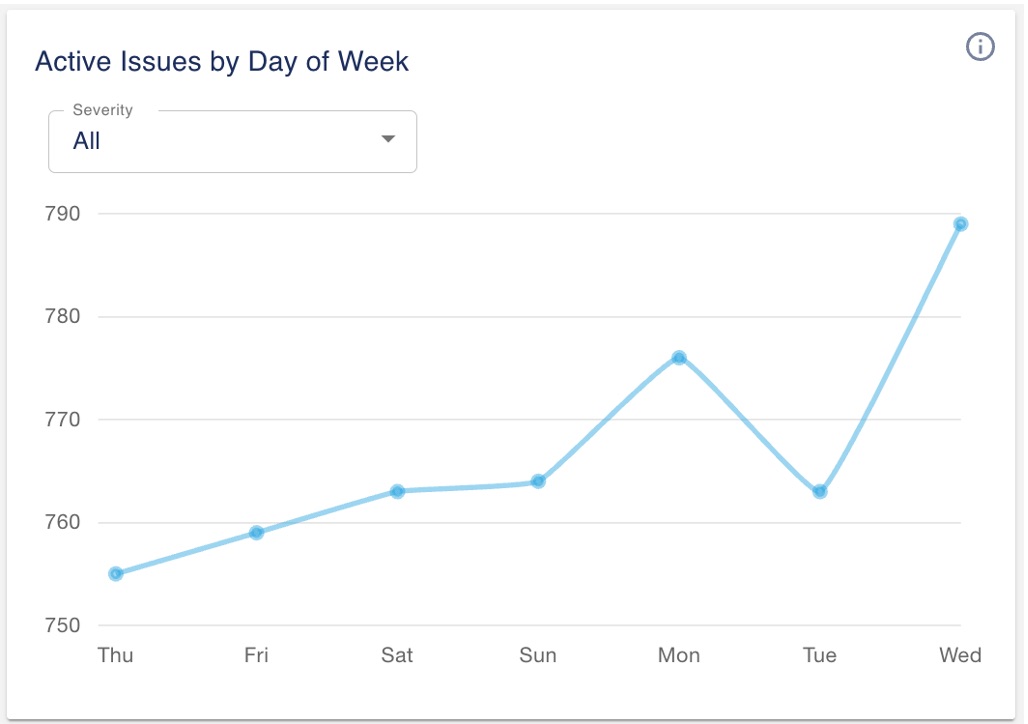This screenshot has width=1028, height=724.
Task: Click the Mon x-axis label
Action: click(x=679, y=656)
